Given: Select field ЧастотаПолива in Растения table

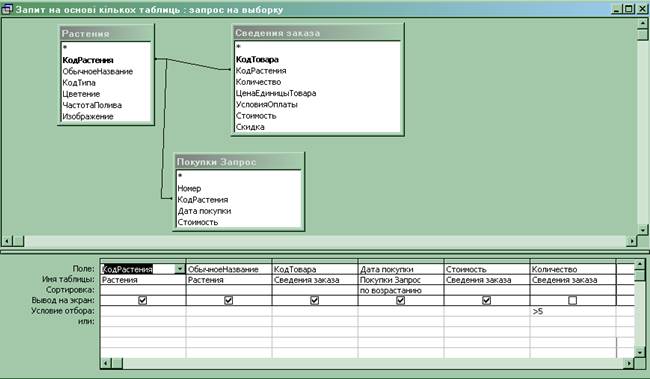Looking at the screenshot, I should click(92, 105).
